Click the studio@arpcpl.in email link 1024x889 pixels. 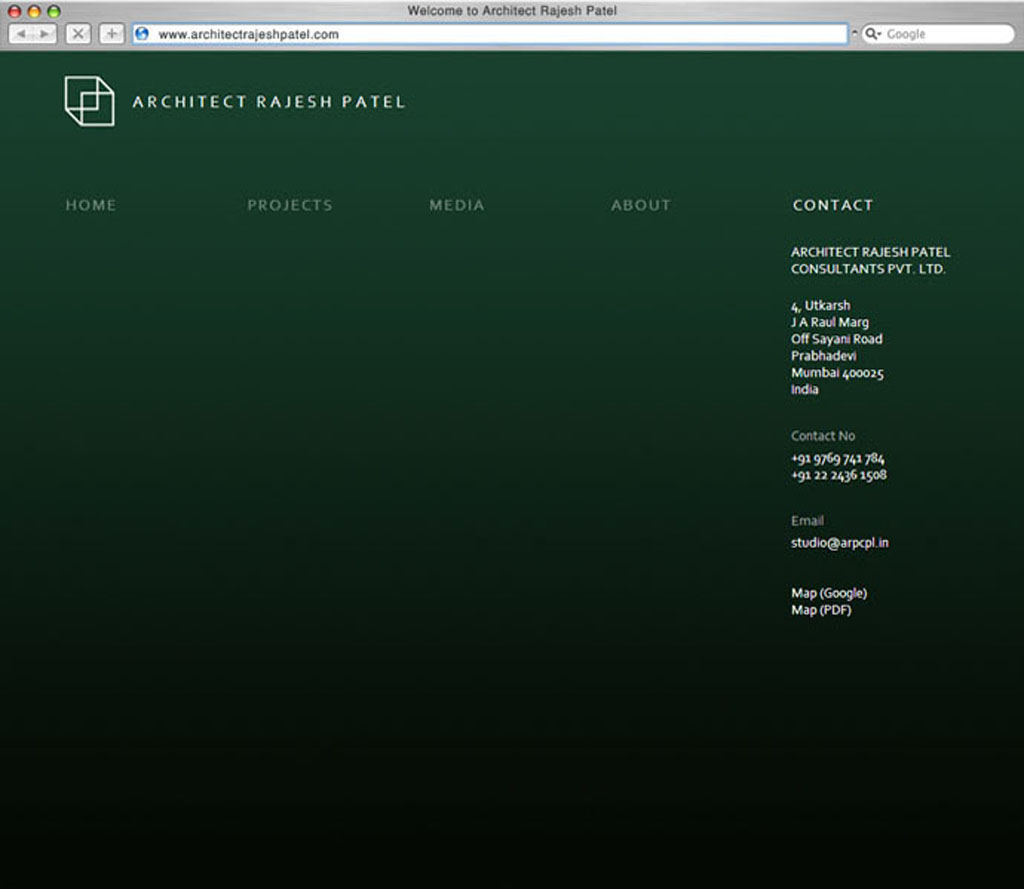(840, 543)
